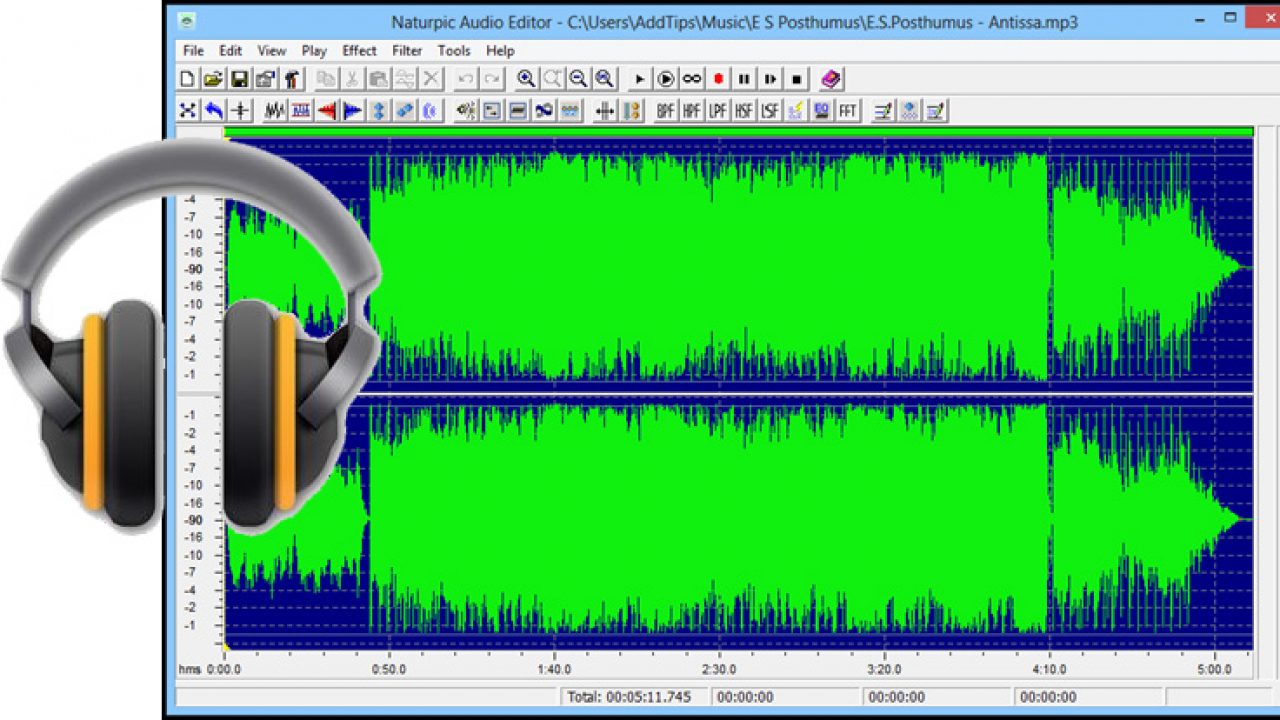Click the blue curved undo-arrow effect icon

pos(213,111)
